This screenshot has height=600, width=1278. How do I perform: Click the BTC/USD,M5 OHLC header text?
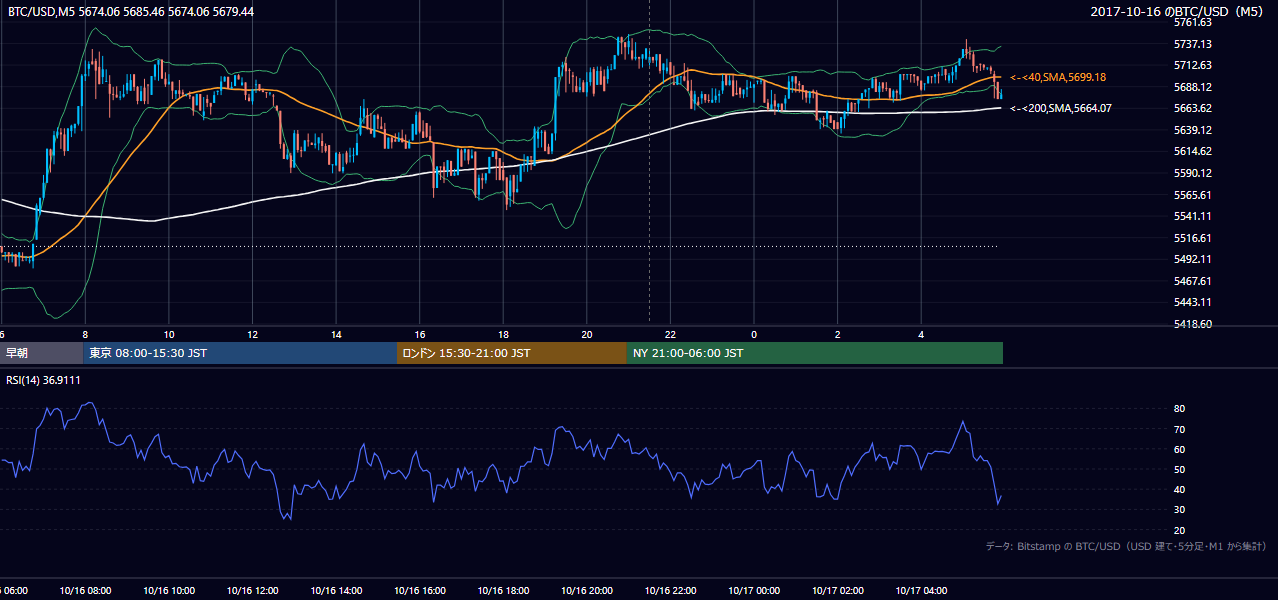[130, 11]
